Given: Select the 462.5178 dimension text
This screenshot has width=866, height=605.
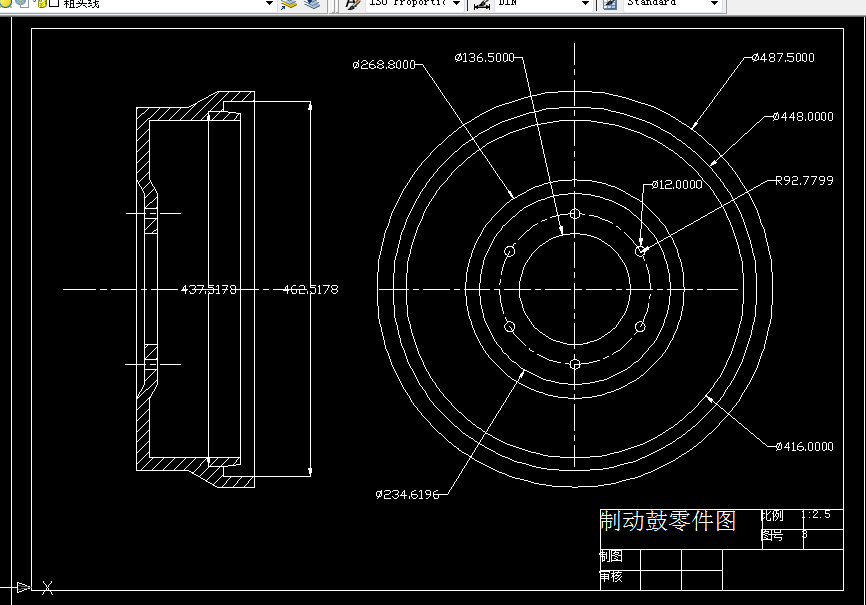Looking at the screenshot, I should point(310,290).
